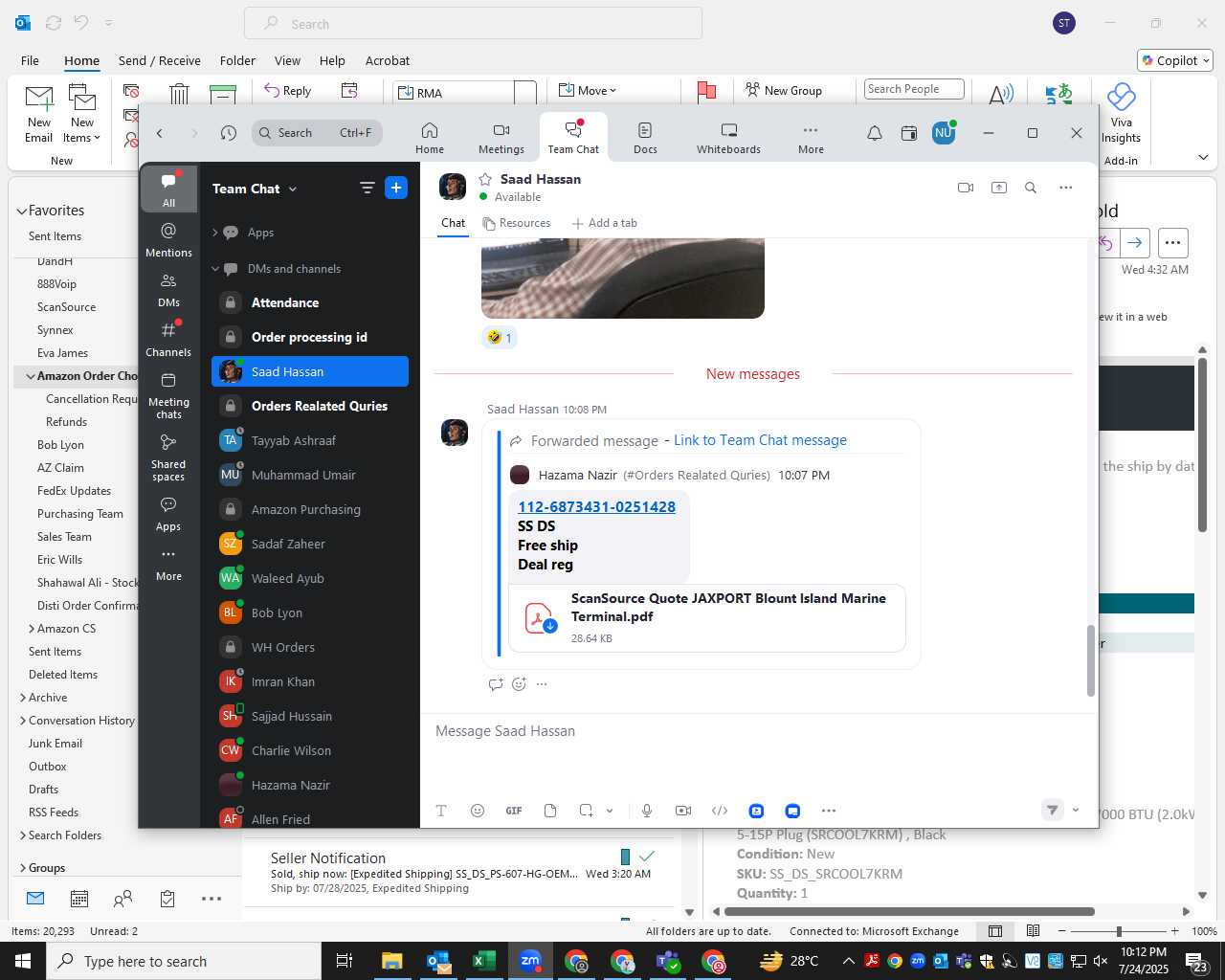Viewport: 1225px width, 980px height.
Task: Expand Amazon CS folder in Outlook
Action: click(x=32, y=629)
